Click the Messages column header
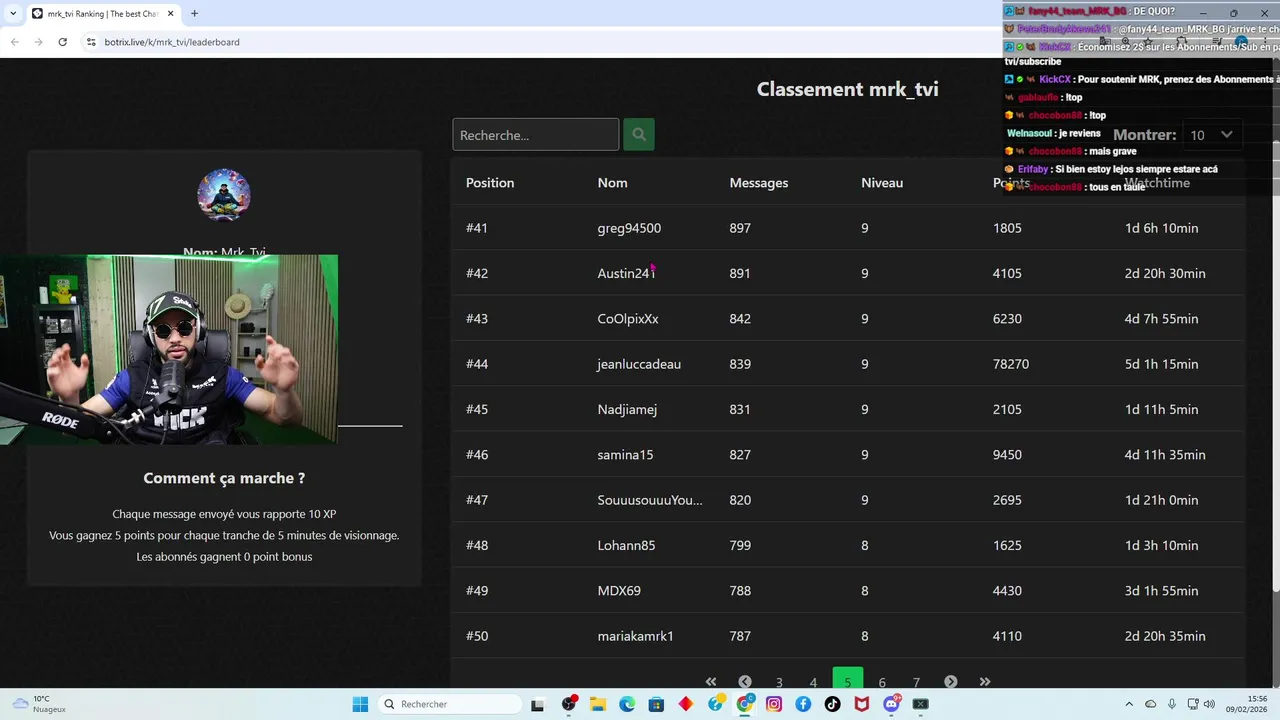This screenshot has width=1280, height=720. [x=759, y=183]
